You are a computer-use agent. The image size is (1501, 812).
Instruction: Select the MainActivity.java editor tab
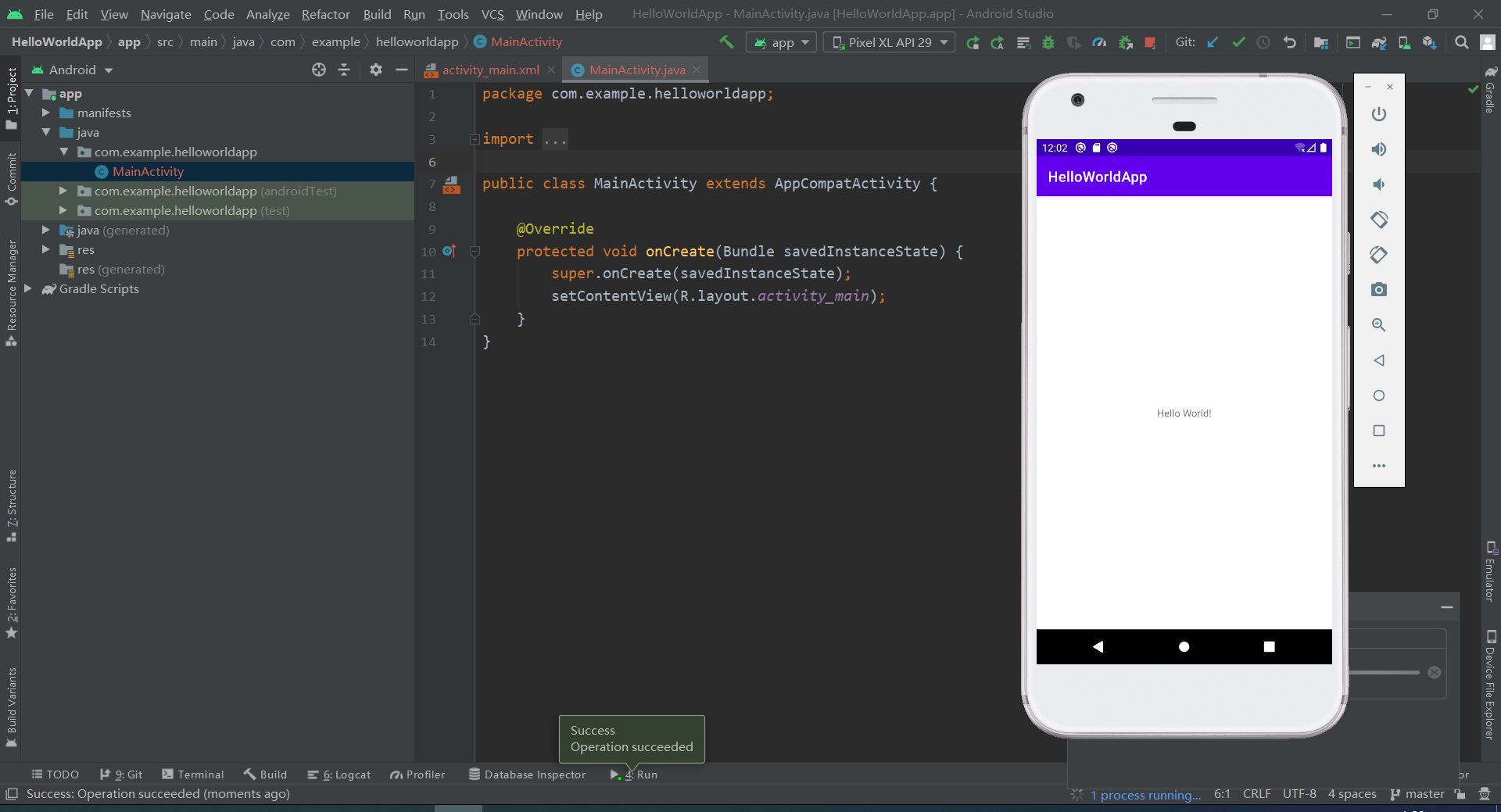tap(637, 70)
